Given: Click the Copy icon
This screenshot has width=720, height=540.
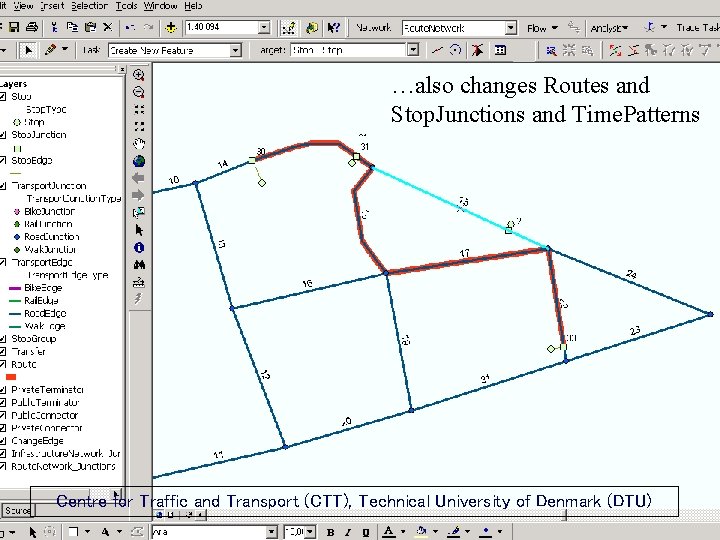Looking at the screenshot, I should point(72,27).
